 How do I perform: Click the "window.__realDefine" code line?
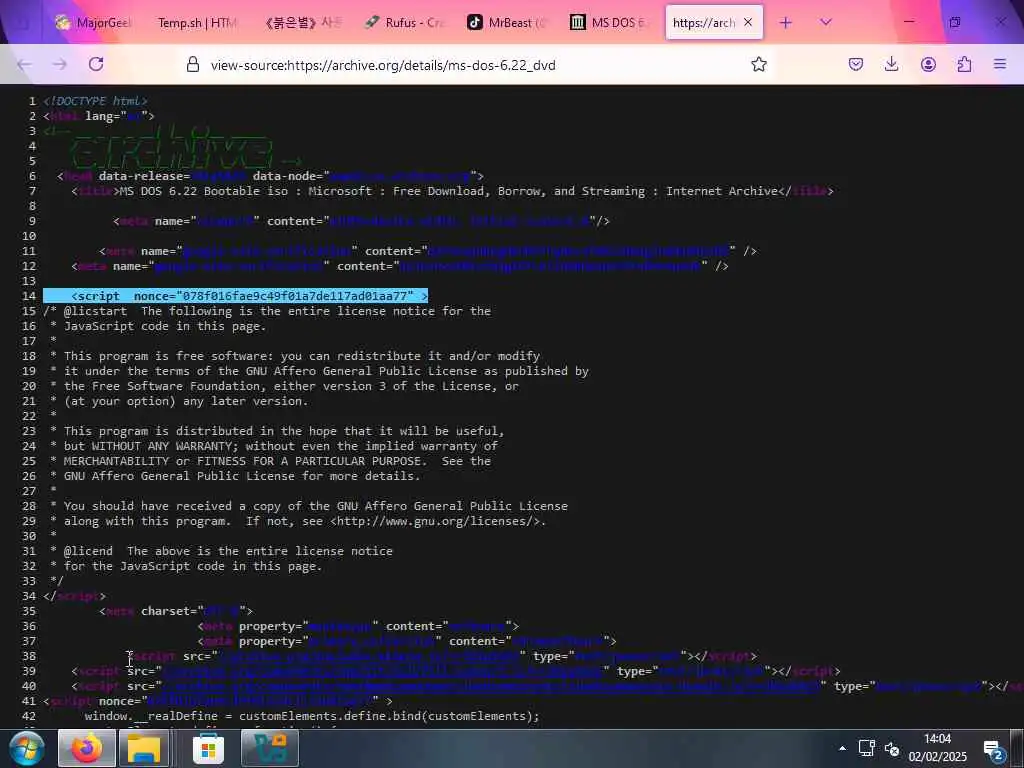(x=312, y=716)
